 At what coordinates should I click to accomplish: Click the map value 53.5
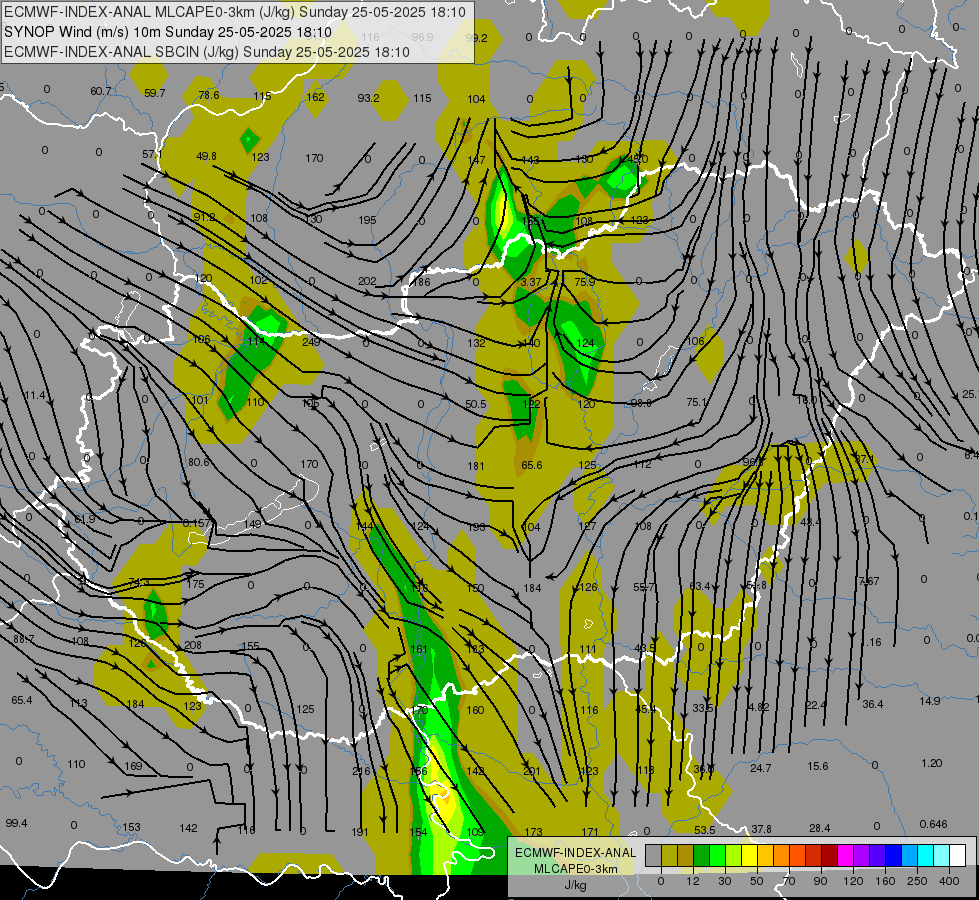click(x=704, y=830)
